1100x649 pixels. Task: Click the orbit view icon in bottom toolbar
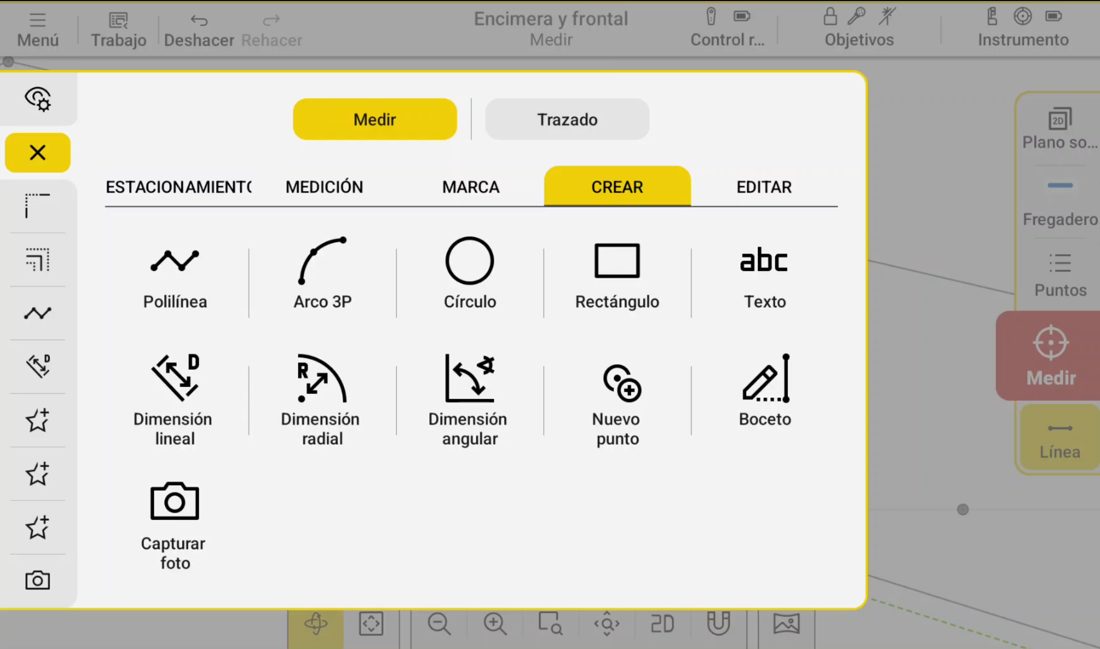316,624
